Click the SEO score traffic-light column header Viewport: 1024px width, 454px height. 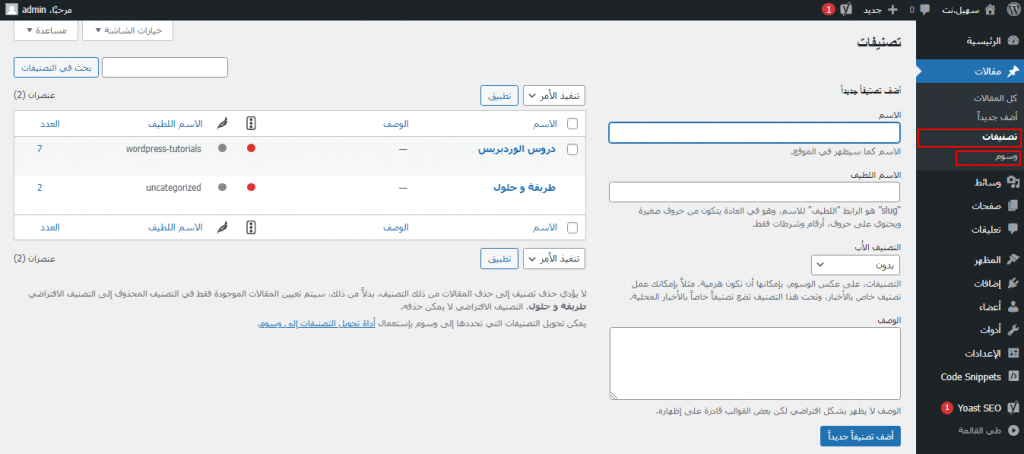click(x=251, y=124)
